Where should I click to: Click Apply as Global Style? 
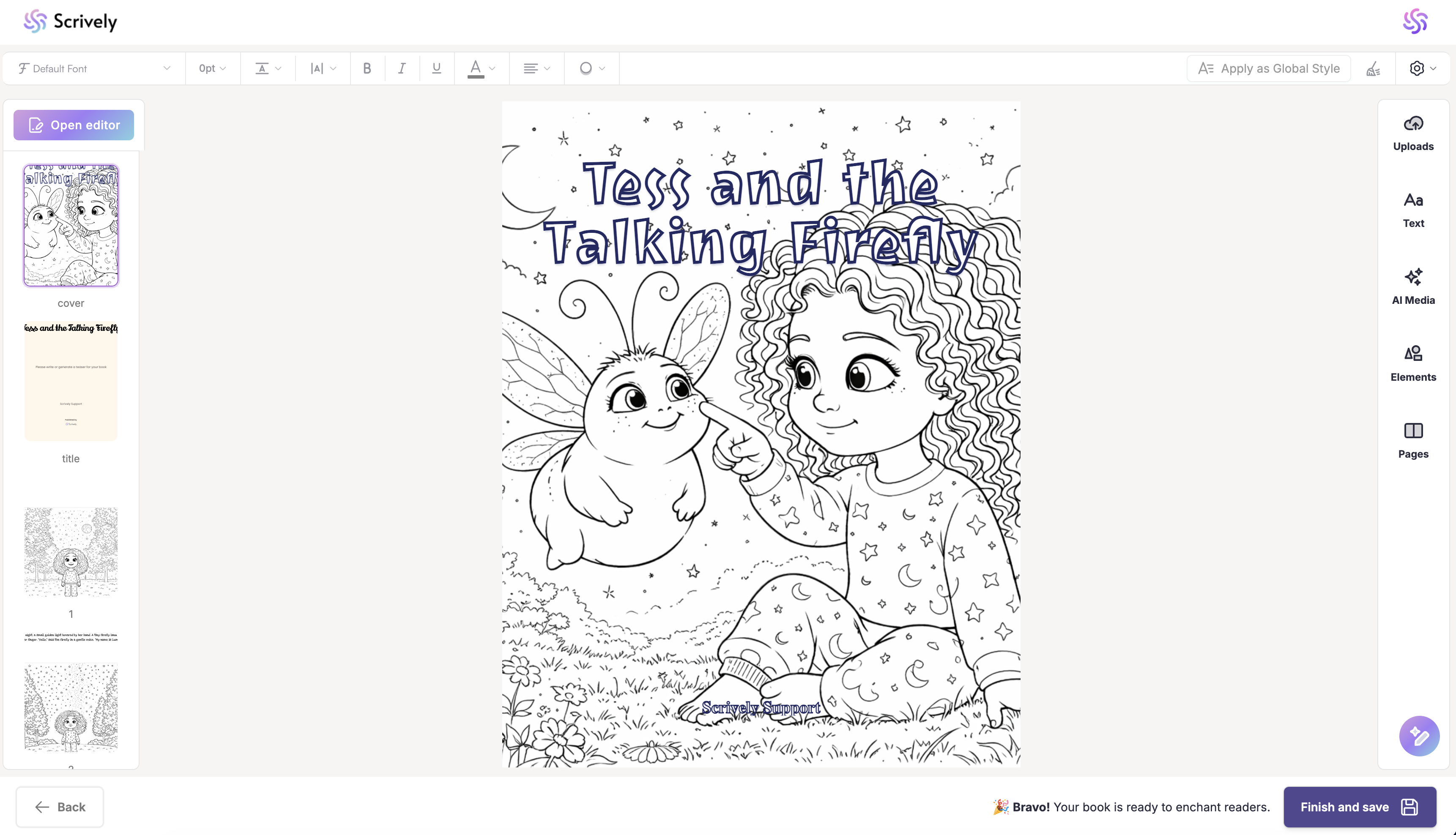[1268, 68]
